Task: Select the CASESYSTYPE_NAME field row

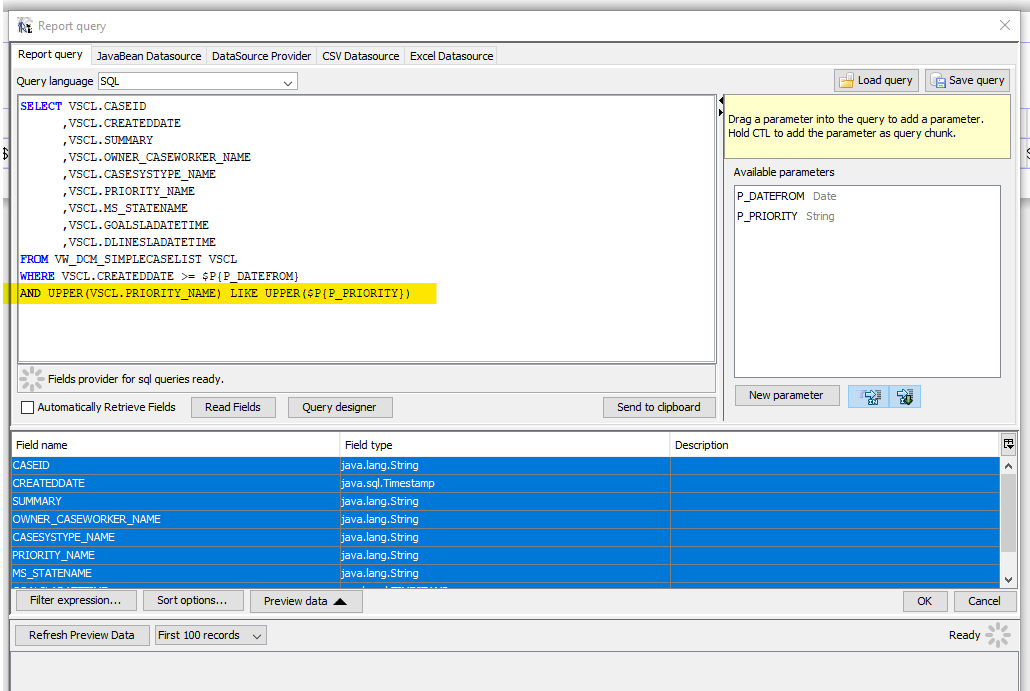Action: coord(505,537)
